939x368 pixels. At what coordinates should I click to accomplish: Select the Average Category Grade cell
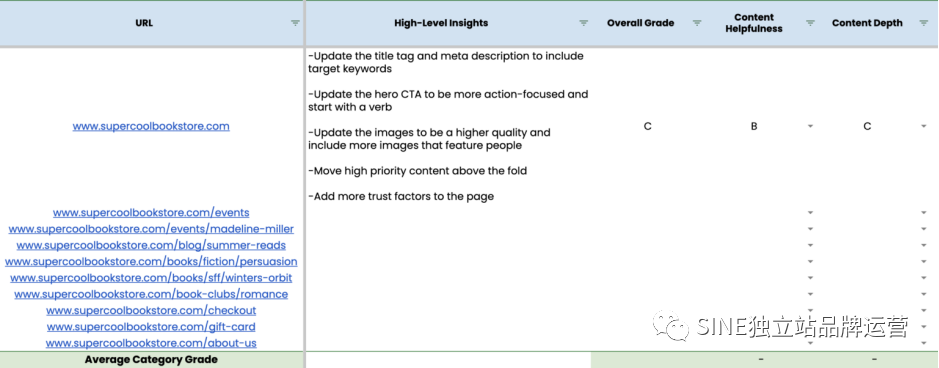[151, 360]
